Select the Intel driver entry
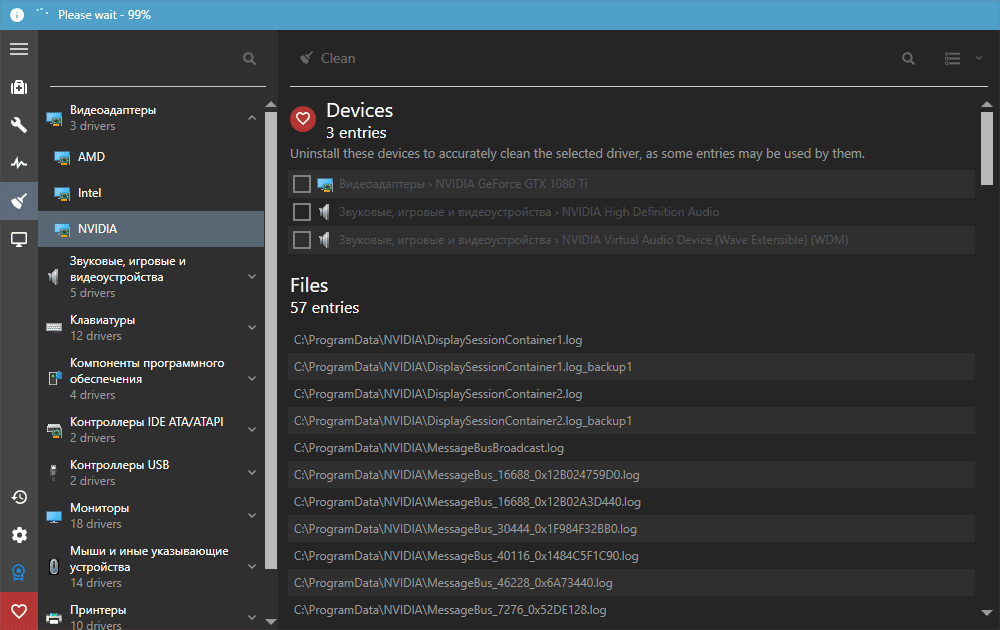This screenshot has height=630, width=1000. click(x=90, y=193)
